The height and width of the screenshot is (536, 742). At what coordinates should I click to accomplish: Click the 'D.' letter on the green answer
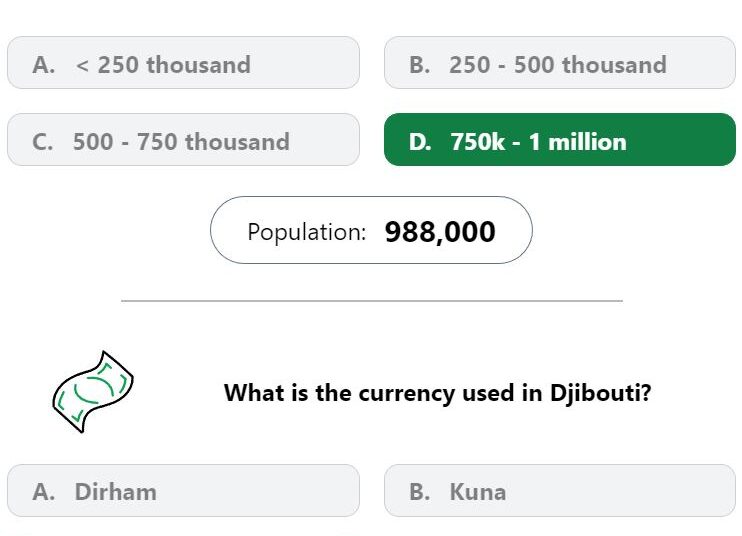(420, 141)
